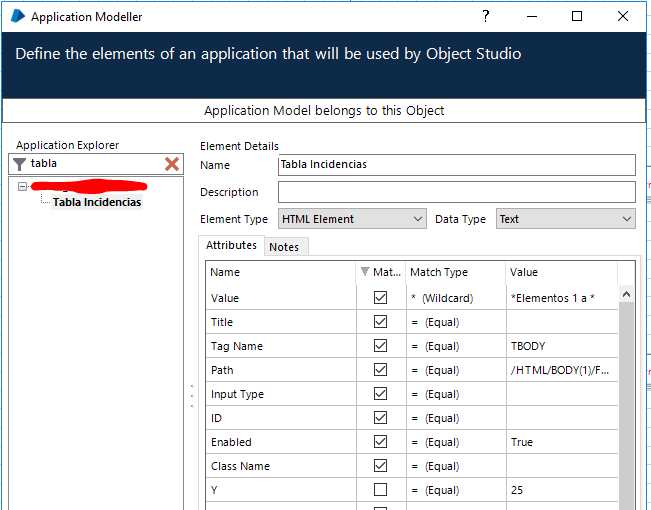
Task: Select Tabla Incidencias in the tree
Action: [x=97, y=202]
